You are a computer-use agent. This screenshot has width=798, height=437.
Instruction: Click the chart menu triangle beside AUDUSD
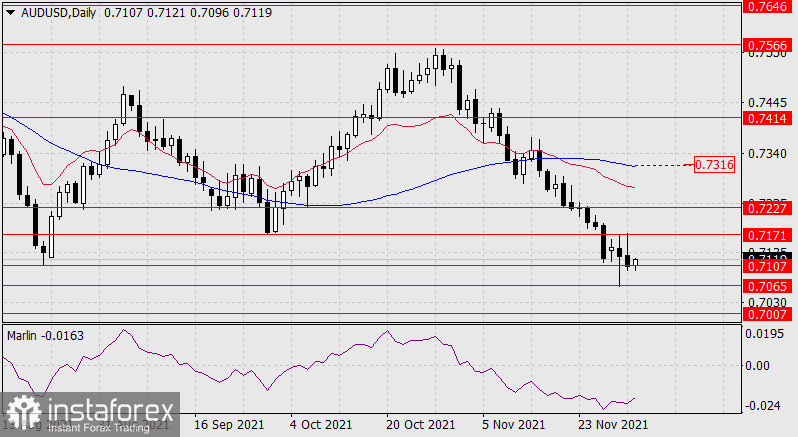tap(11, 13)
